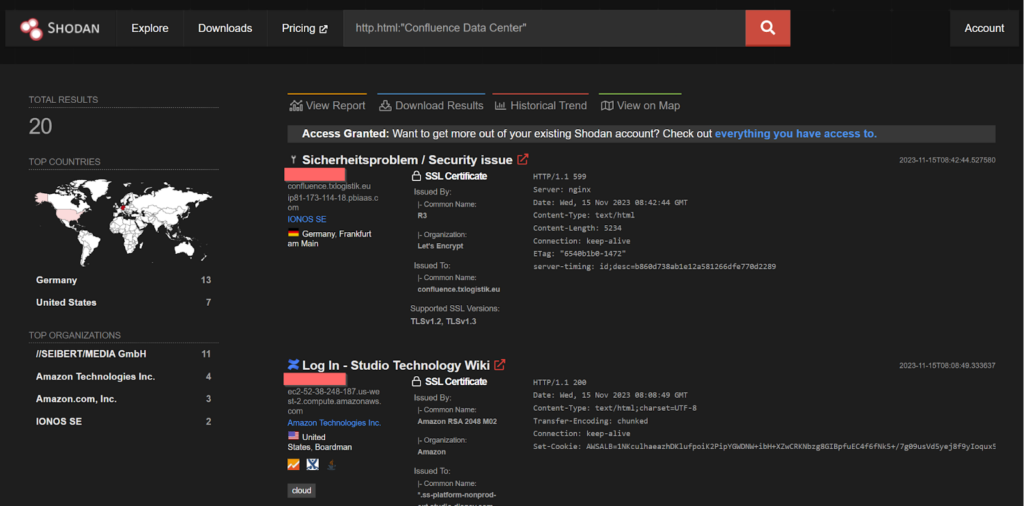Image resolution: width=1024 pixels, height=506 pixels.
Task: Click the Historical Trend bar chart icon
Action: 501,106
